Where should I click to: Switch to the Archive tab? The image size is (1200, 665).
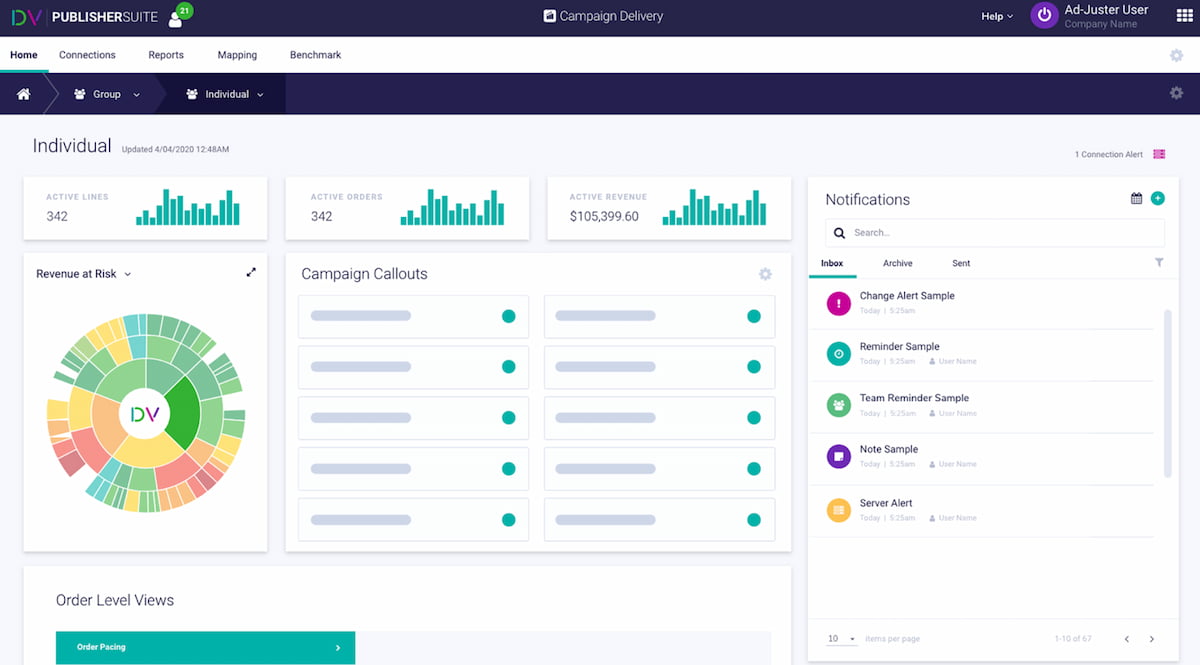tap(897, 263)
